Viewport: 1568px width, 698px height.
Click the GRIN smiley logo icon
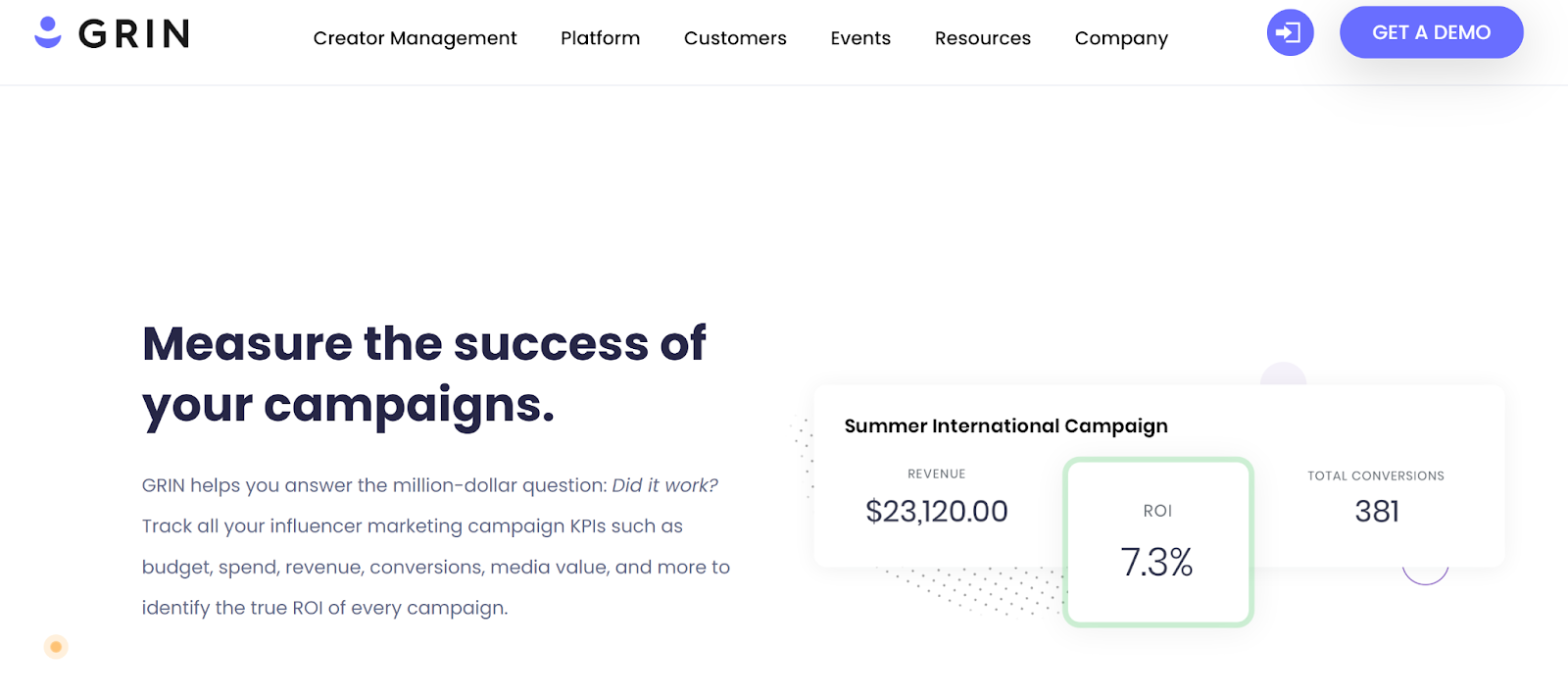[48, 32]
